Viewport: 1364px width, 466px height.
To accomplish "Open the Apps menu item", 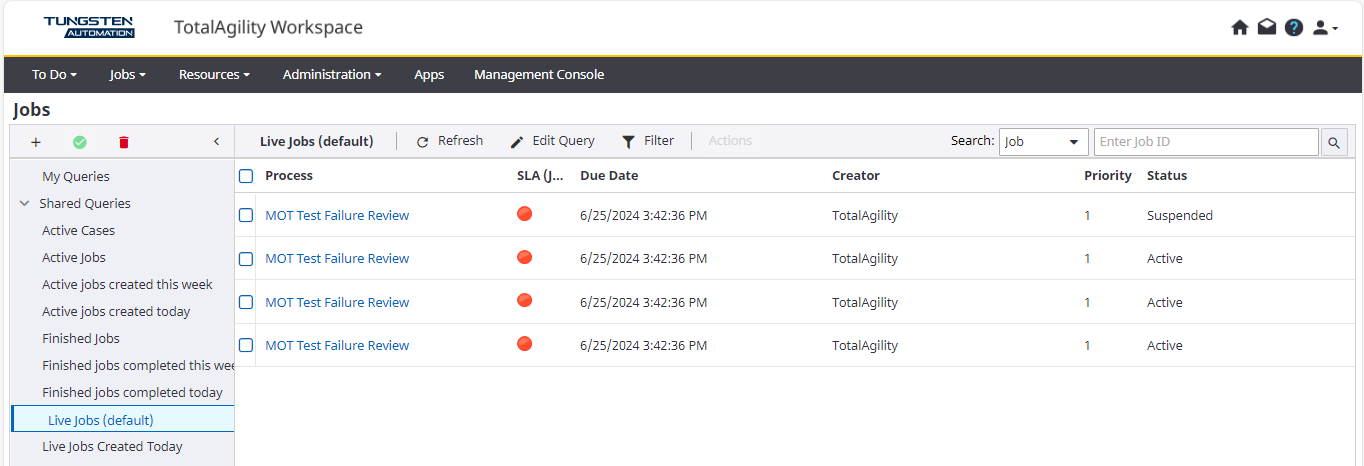I will pos(429,74).
